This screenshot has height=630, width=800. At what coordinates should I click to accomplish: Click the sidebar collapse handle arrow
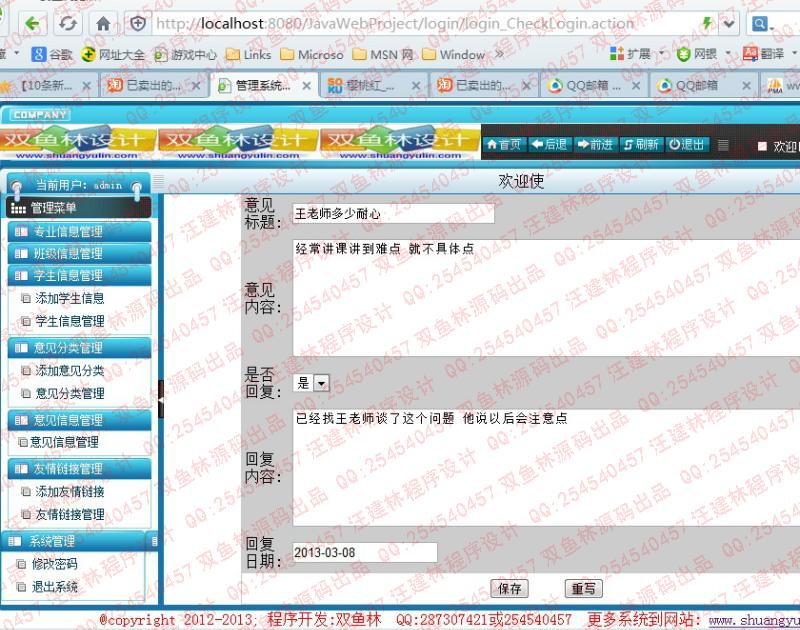pos(161,400)
